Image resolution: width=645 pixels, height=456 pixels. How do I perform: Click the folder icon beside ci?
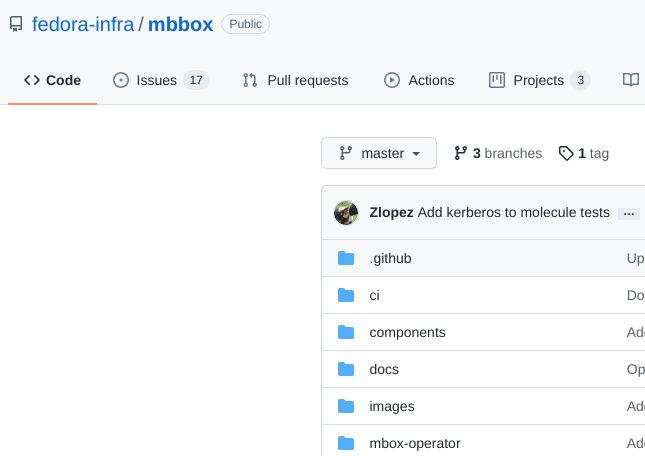[x=346, y=295]
